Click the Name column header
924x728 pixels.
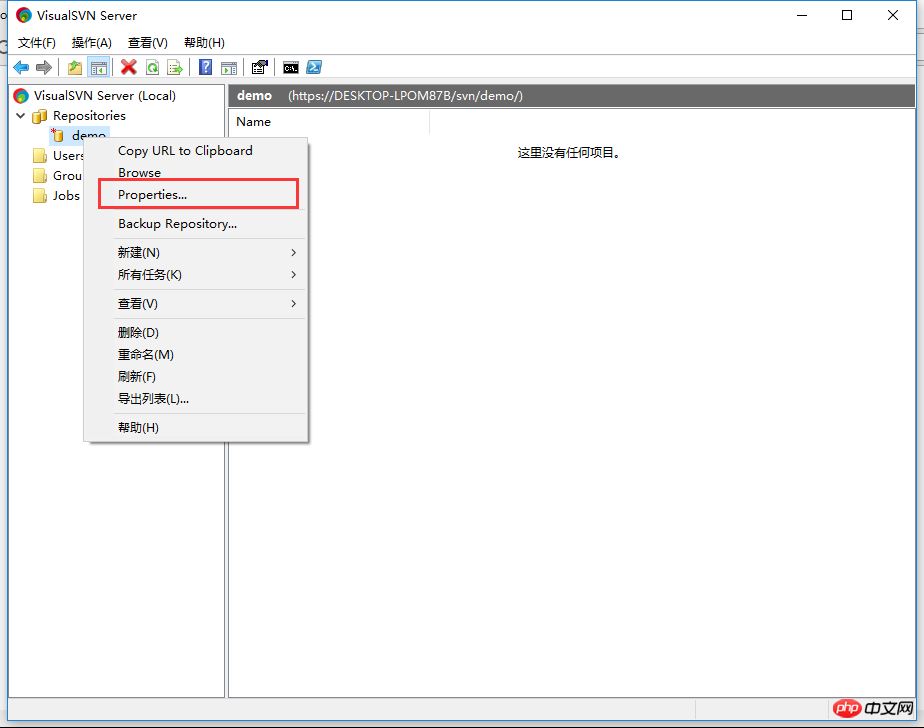[x=329, y=122]
